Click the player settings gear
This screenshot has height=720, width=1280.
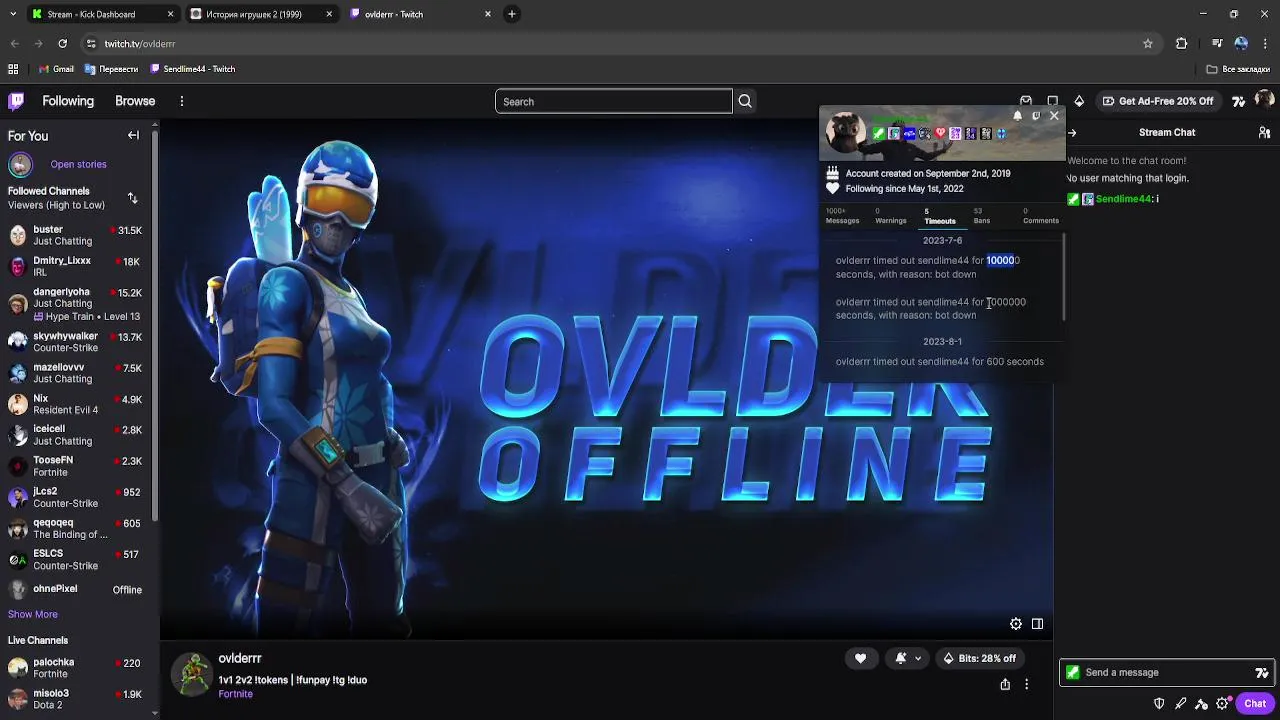[1016, 624]
